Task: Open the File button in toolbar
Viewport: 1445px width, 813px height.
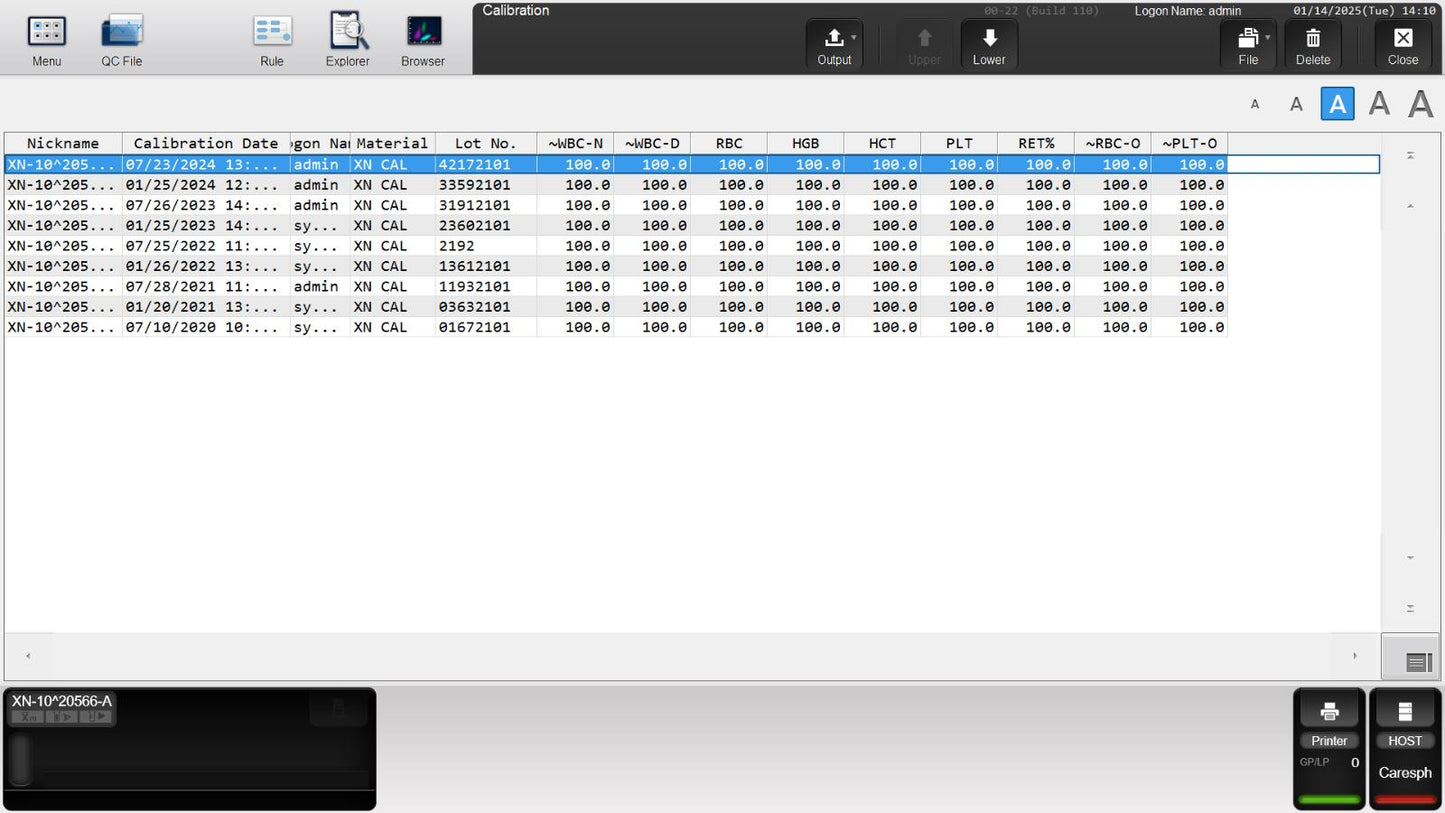Action: (x=1248, y=46)
